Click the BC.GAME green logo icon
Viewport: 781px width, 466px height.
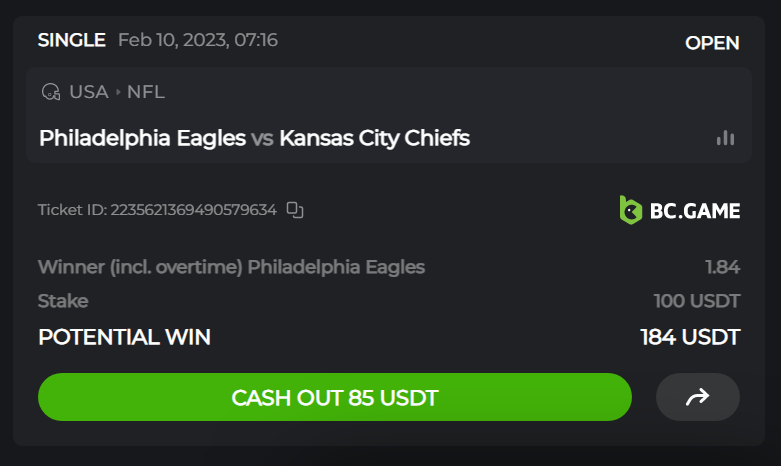tap(631, 210)
